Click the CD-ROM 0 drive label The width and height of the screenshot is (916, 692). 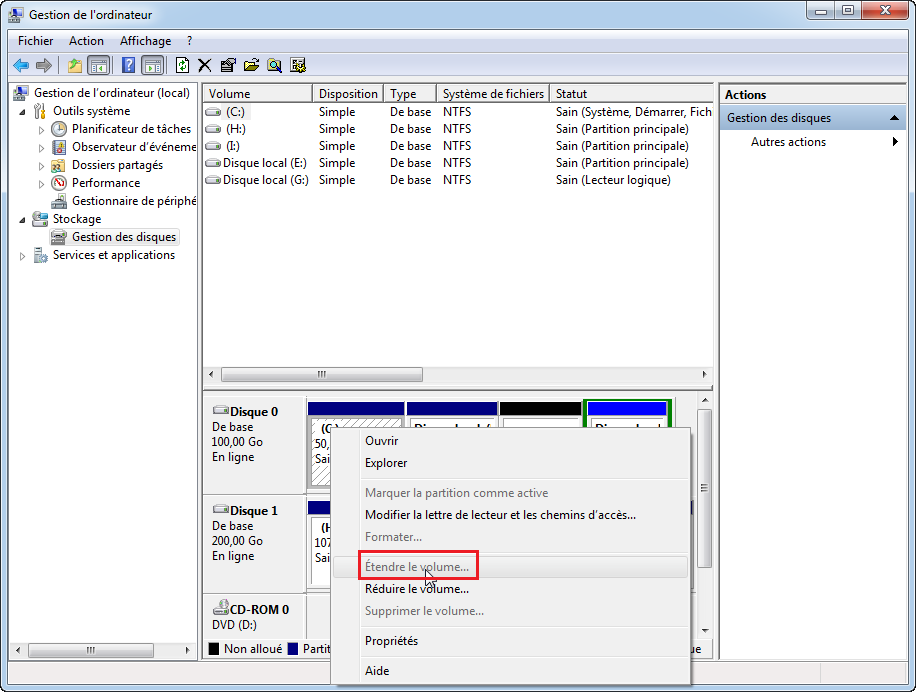point(259,610)
